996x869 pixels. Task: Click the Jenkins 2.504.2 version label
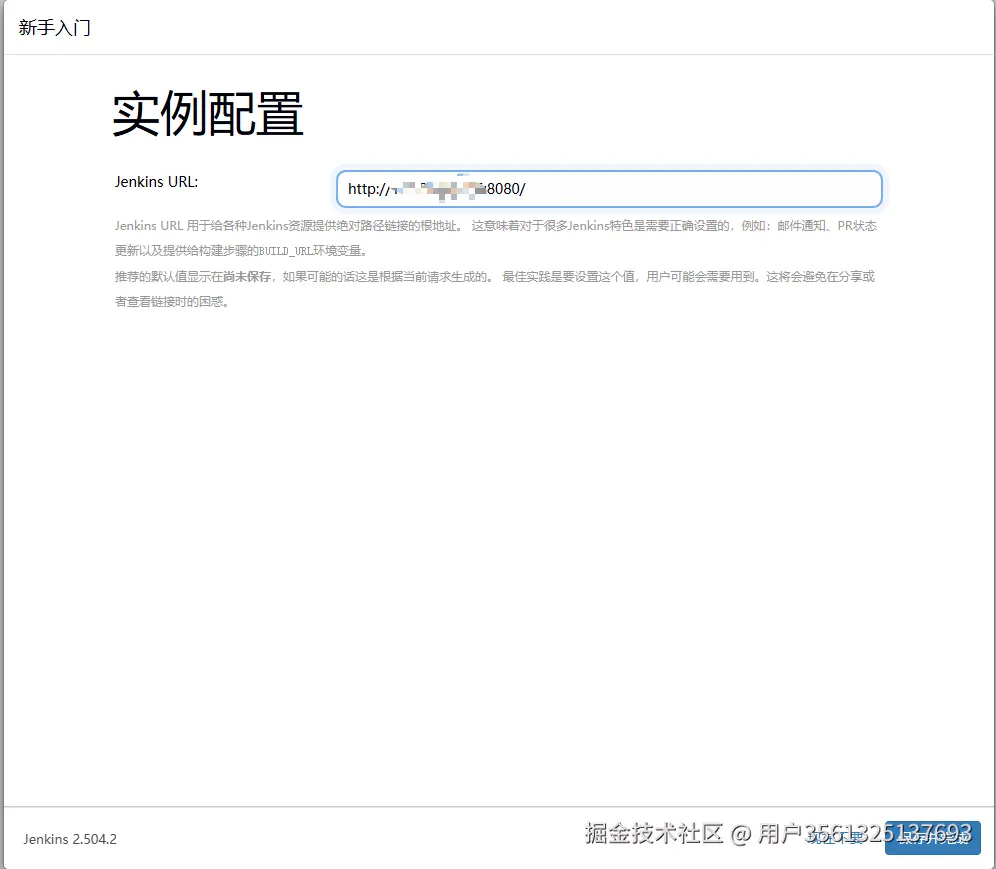(69, 839)
